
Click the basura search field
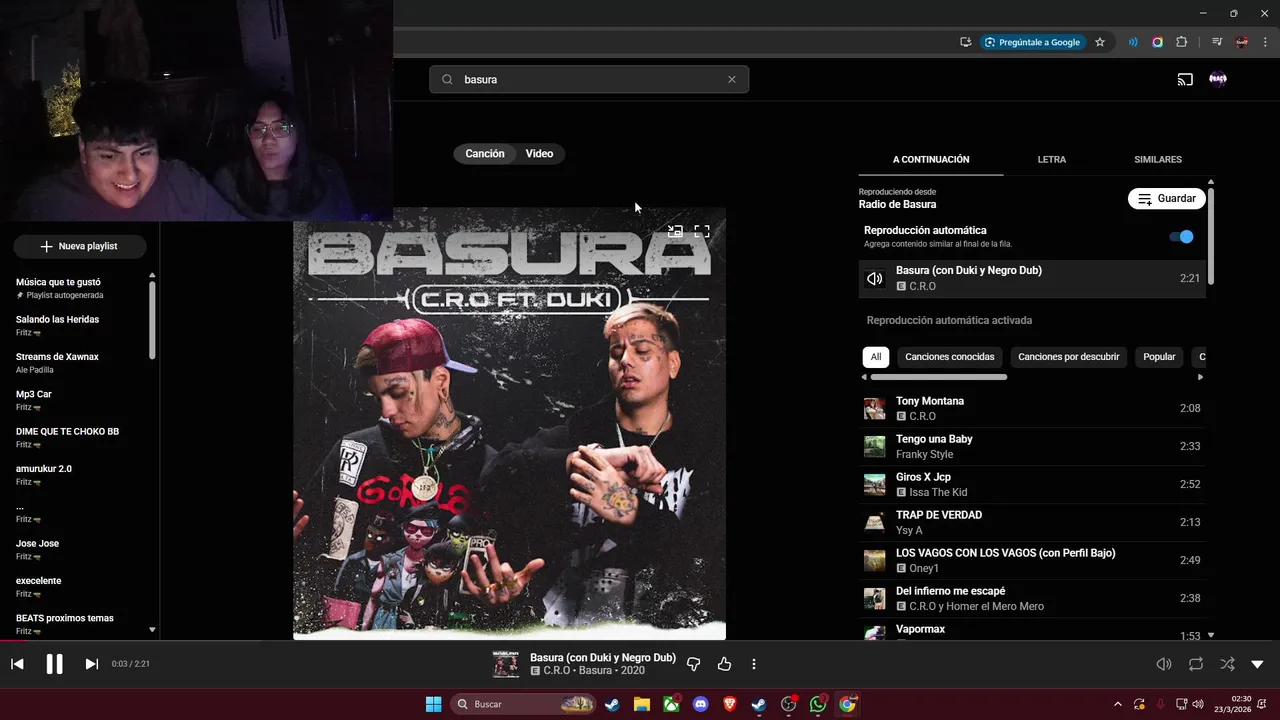(x=589, y=79)
